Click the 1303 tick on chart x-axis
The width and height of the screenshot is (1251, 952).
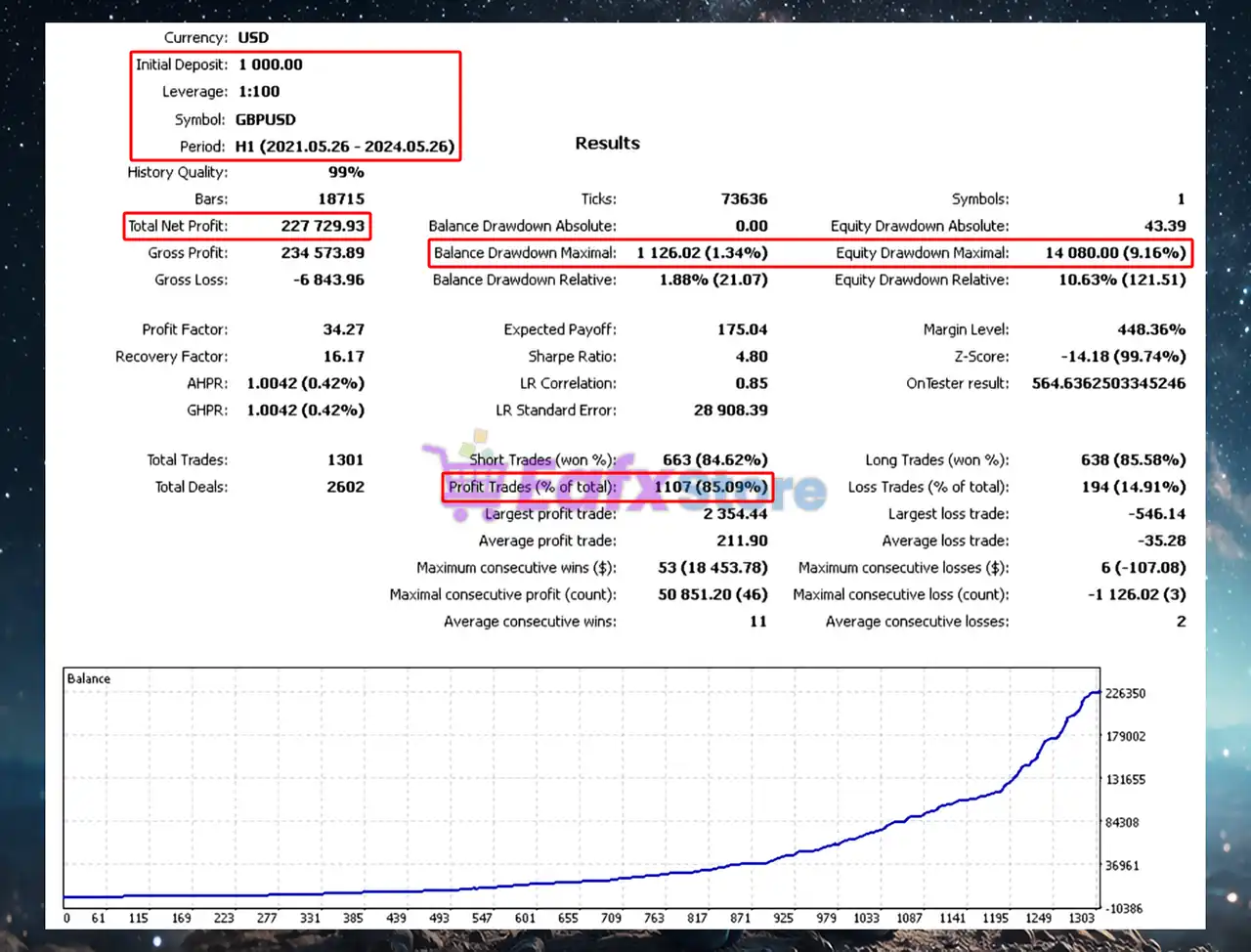tap(1081, 918)
